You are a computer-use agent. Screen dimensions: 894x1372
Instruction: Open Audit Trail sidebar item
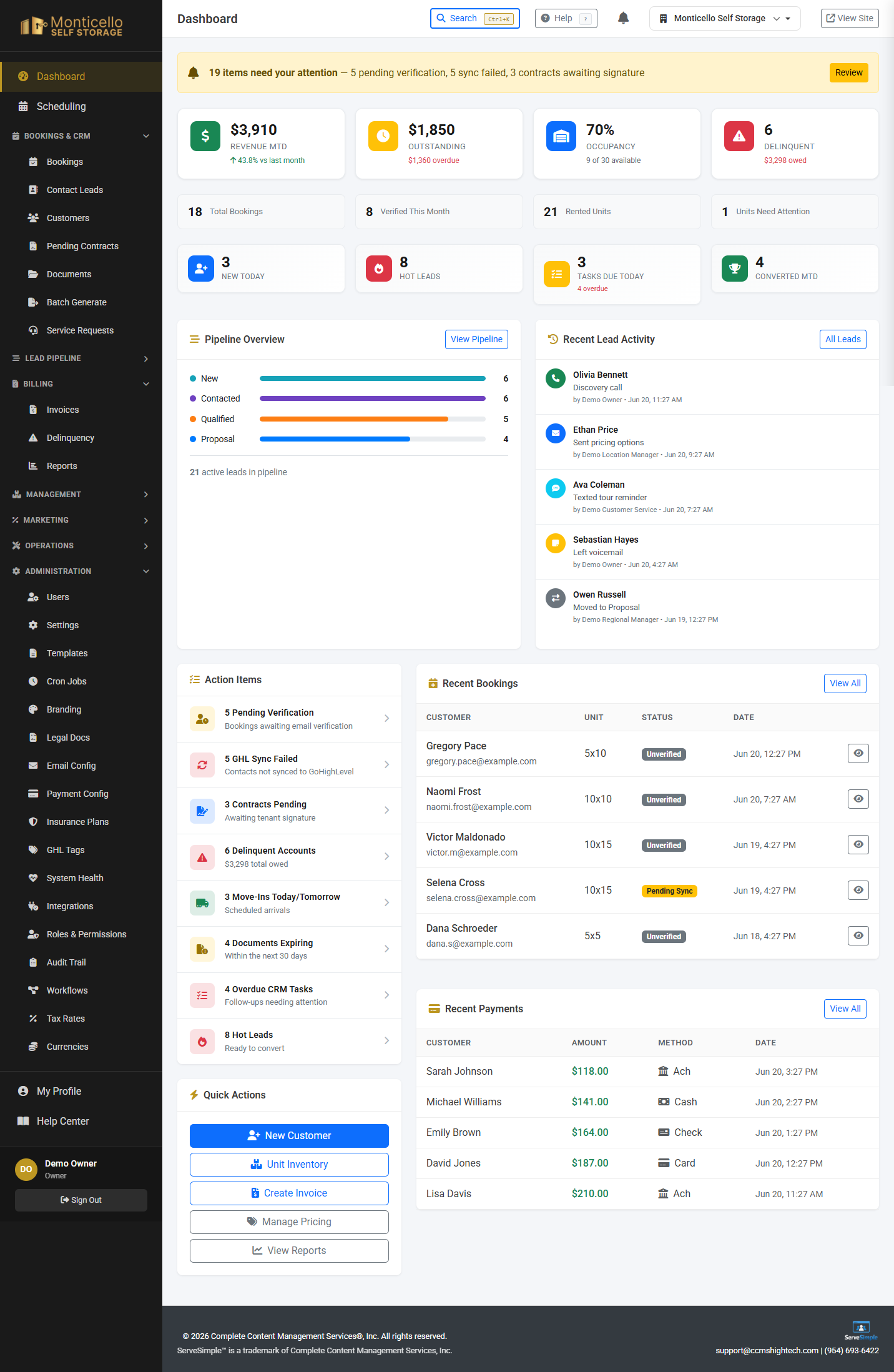click(81, 962)
